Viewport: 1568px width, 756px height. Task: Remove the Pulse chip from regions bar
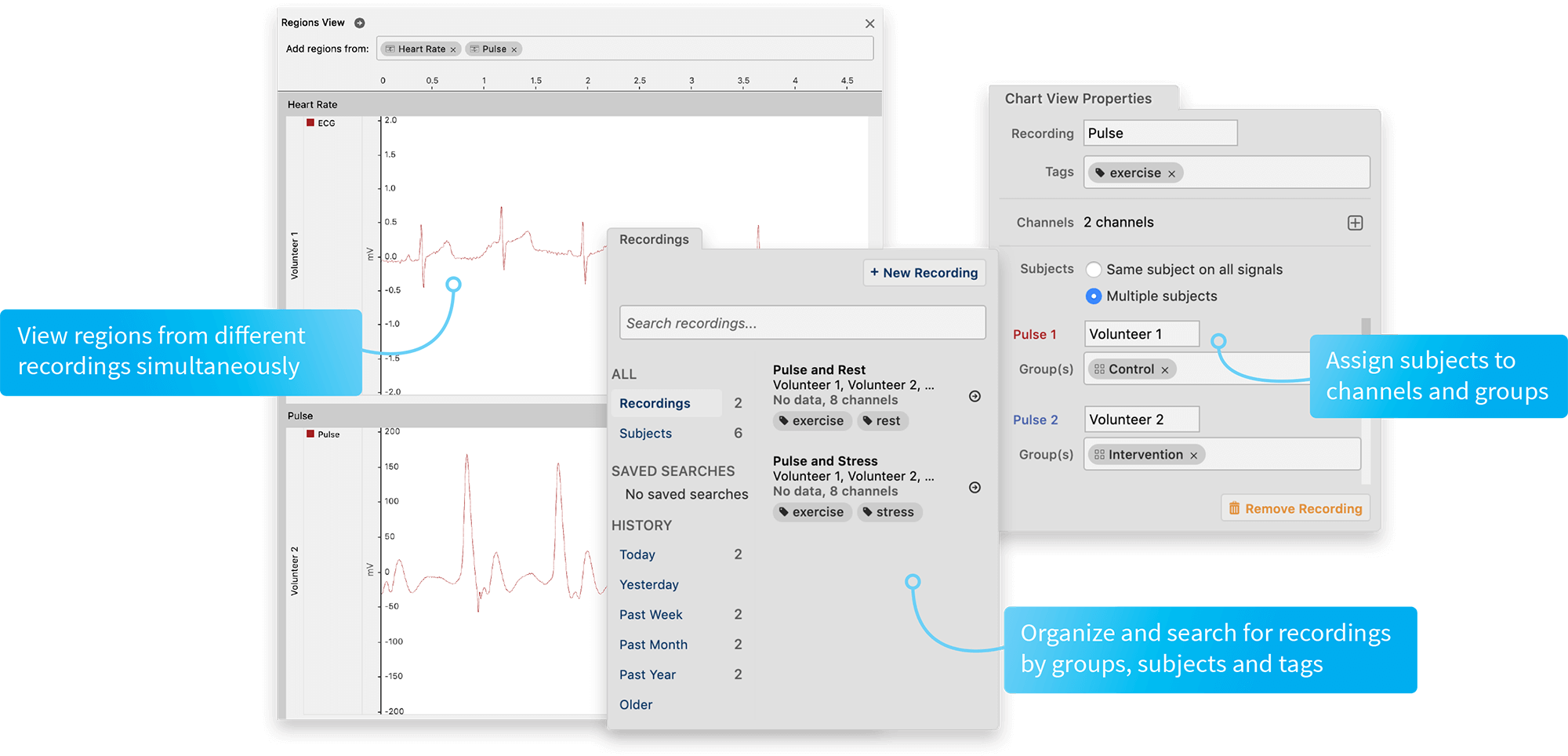pyautogui.click(x=515, y=49)
